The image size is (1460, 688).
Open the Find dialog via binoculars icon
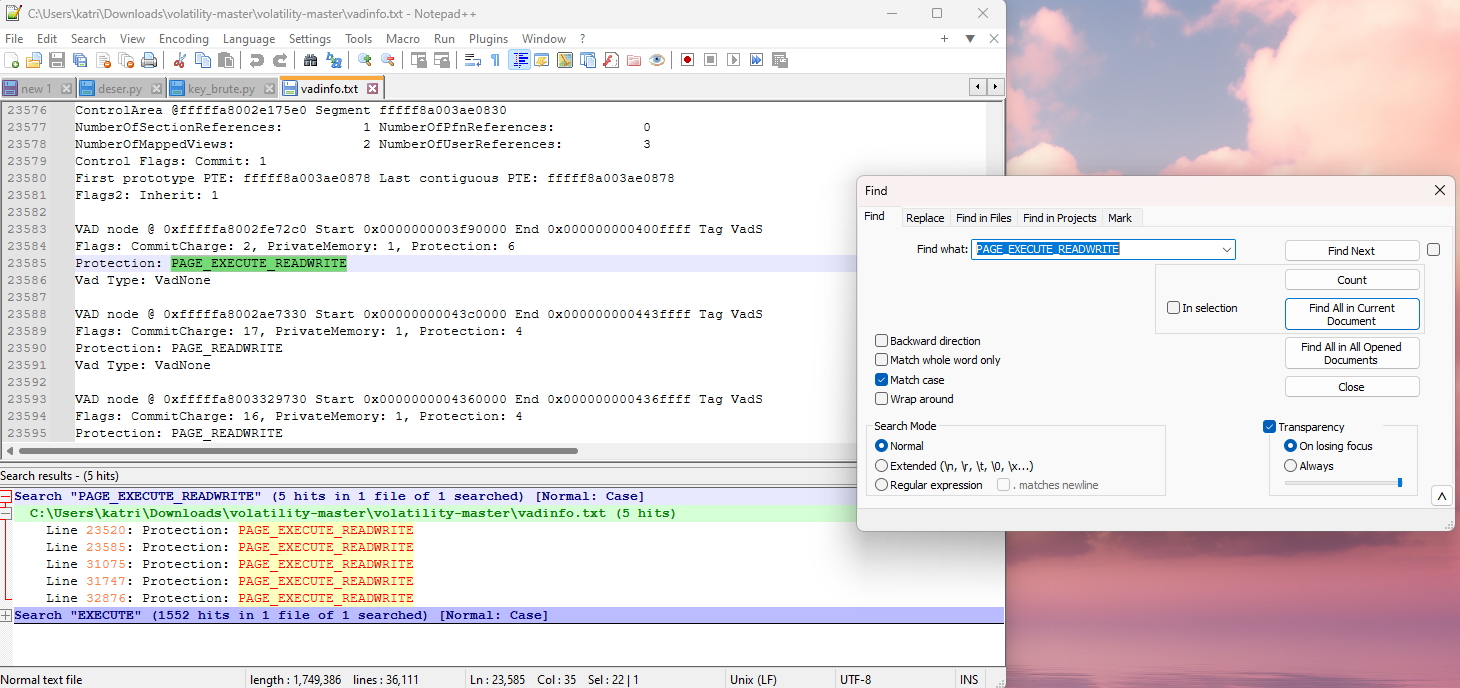[x=311, y=60]
